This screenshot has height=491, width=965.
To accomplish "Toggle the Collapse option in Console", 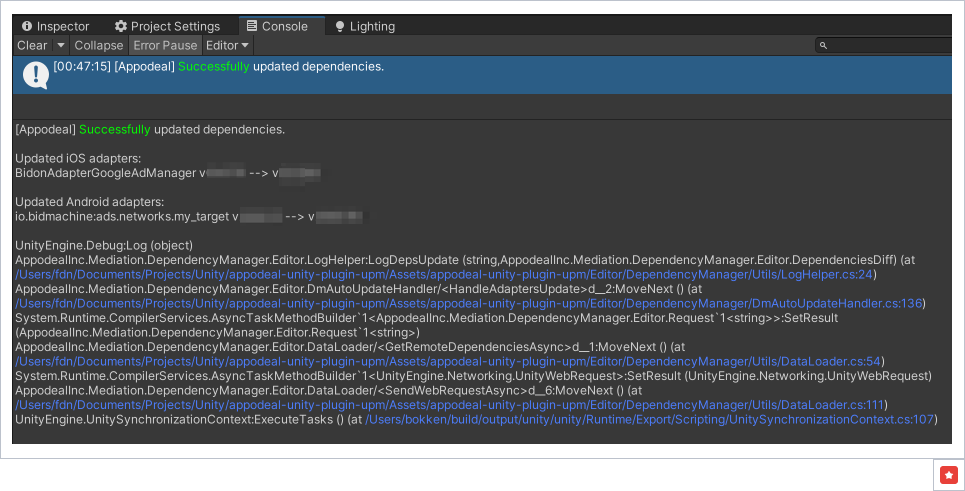I will coord(99,46).
